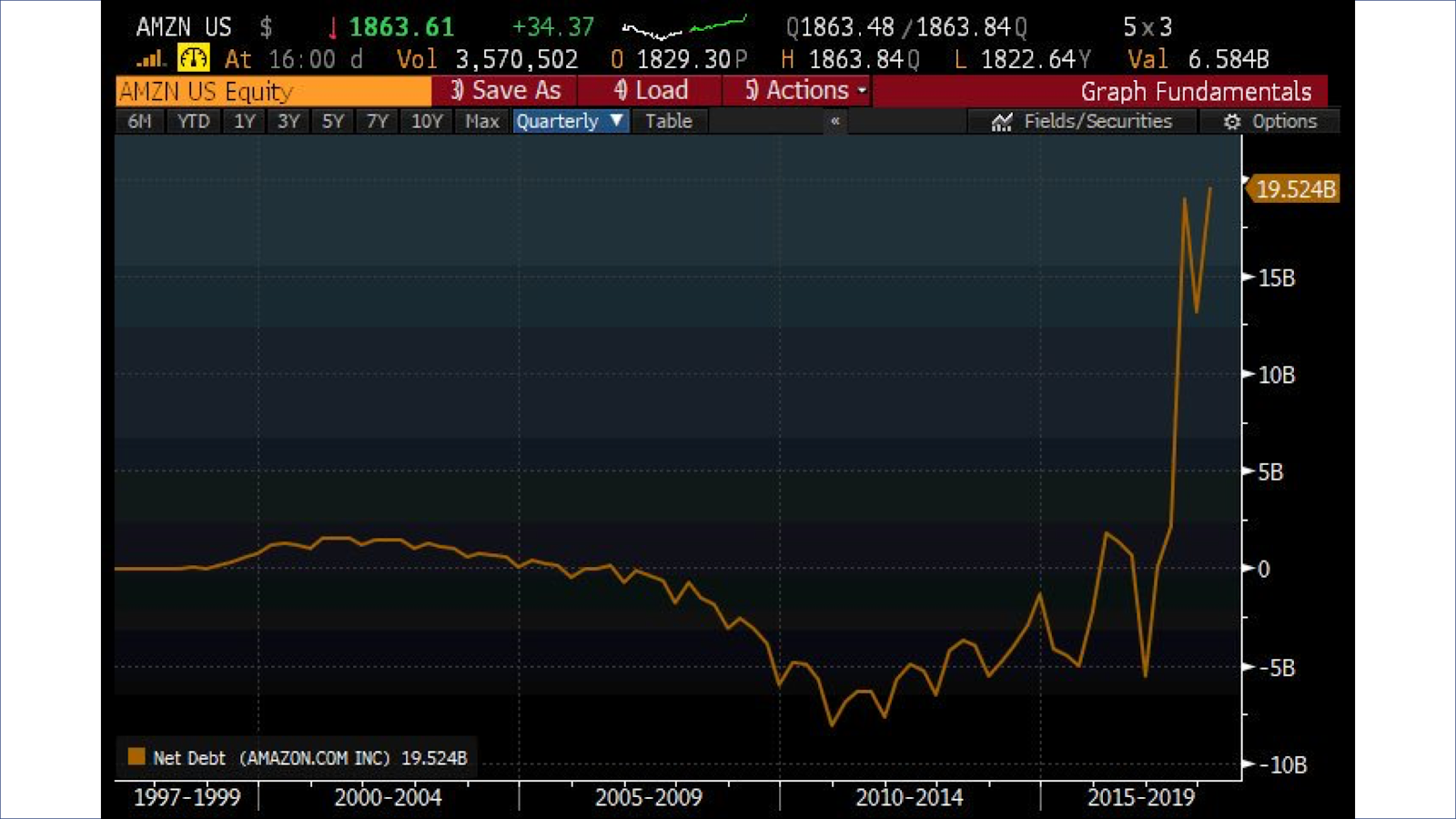Image resolution: width=1456 pixels, height=819 pixels.
Task: Select the Max time range
Action: [x=482, y=121]
